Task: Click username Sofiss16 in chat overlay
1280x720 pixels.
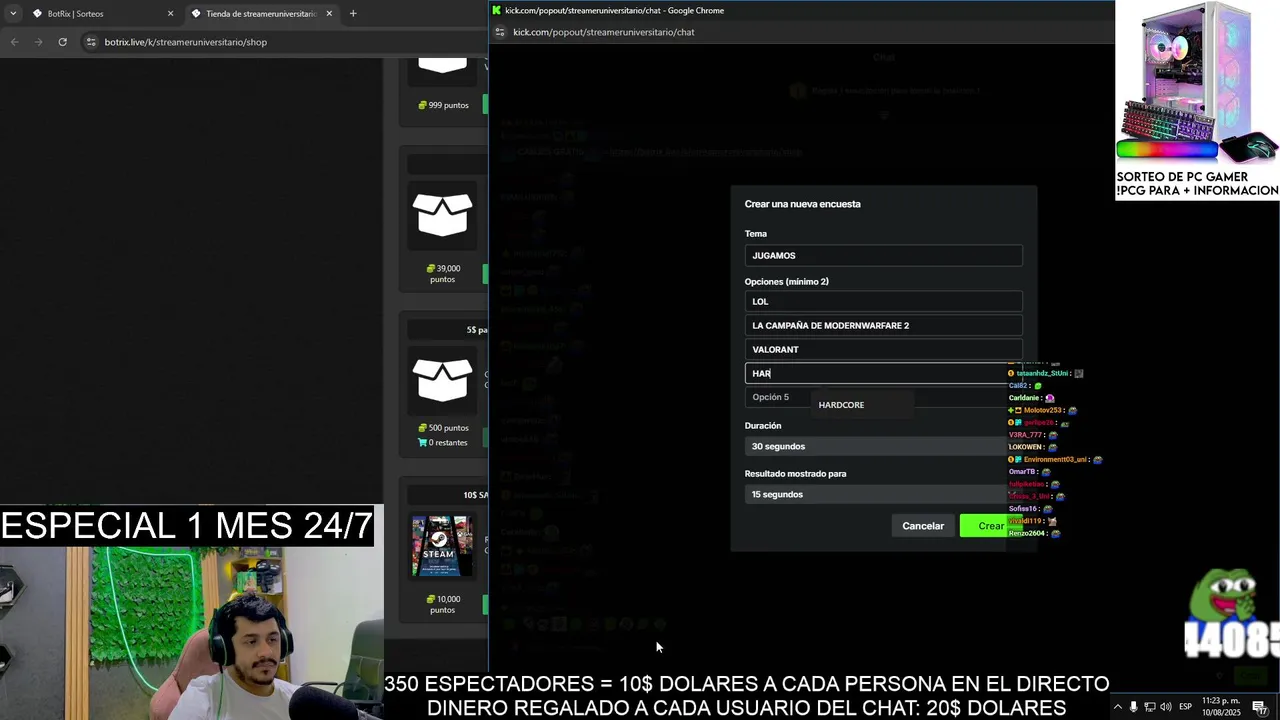Action: [x=1023, y=509]
